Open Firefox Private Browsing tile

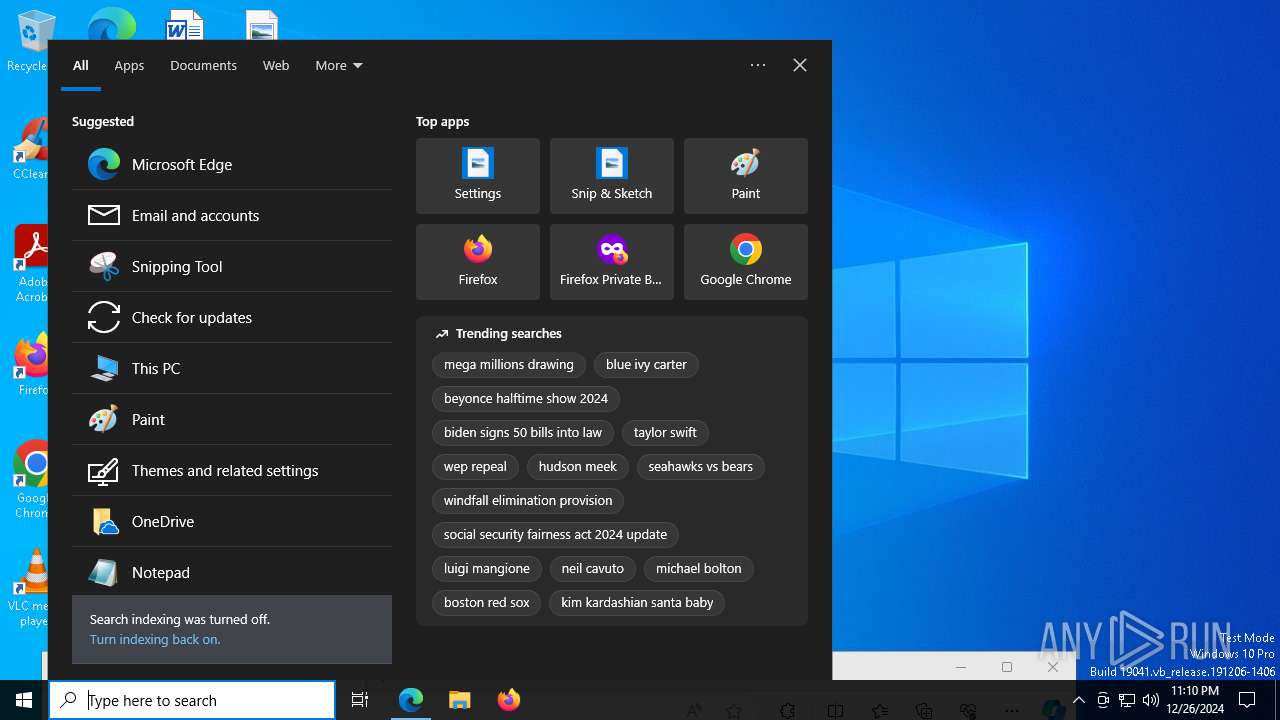coord(612,262)
